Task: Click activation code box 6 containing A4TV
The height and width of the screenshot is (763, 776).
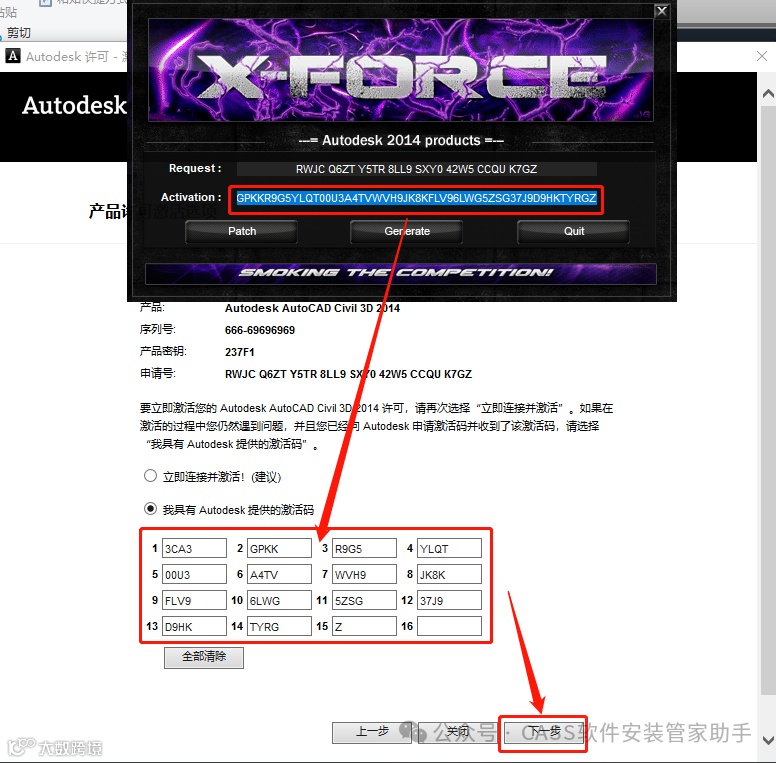Action: coord(279,574)
